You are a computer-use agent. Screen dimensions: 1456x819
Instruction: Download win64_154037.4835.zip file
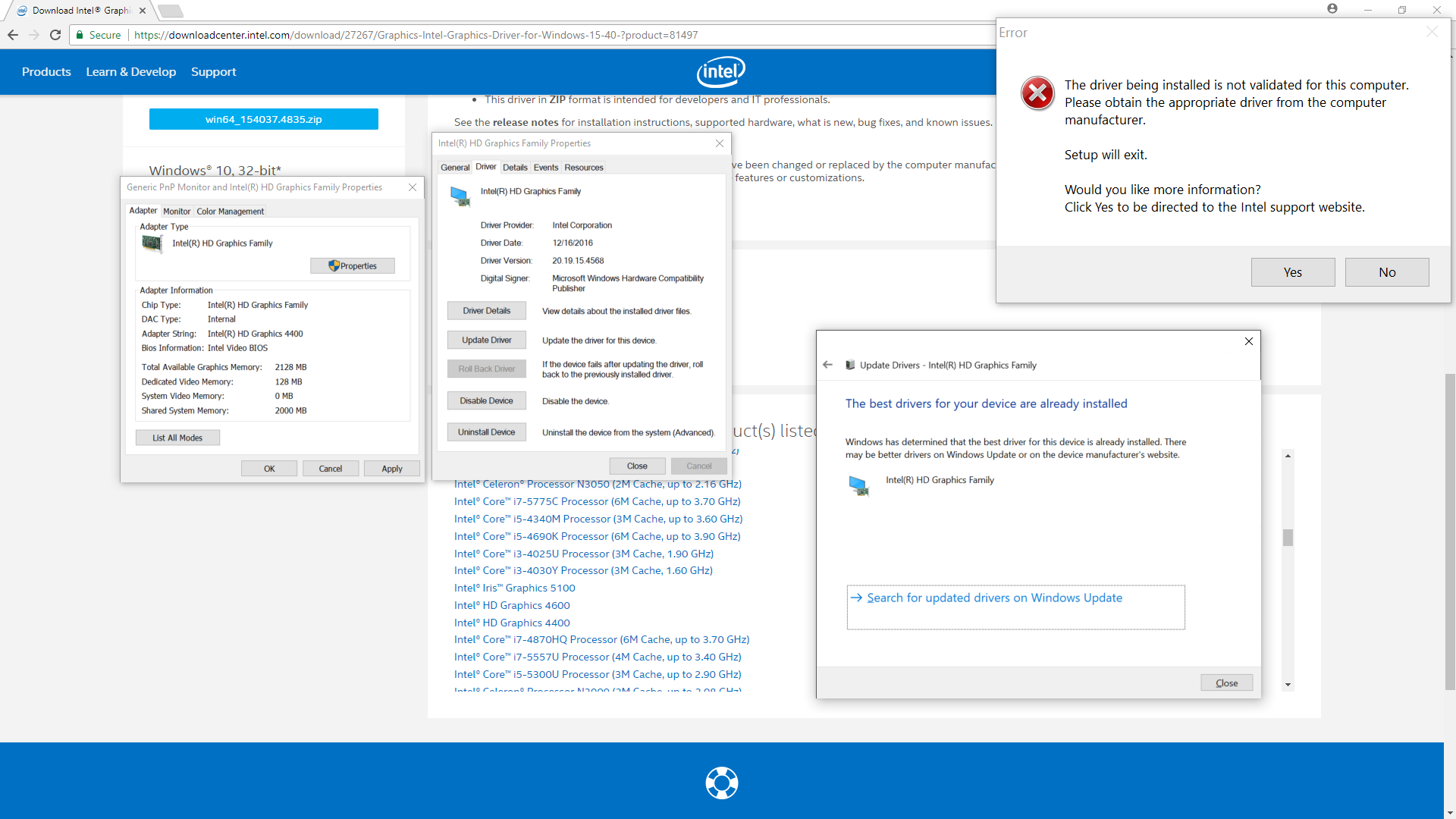(263, 119)
